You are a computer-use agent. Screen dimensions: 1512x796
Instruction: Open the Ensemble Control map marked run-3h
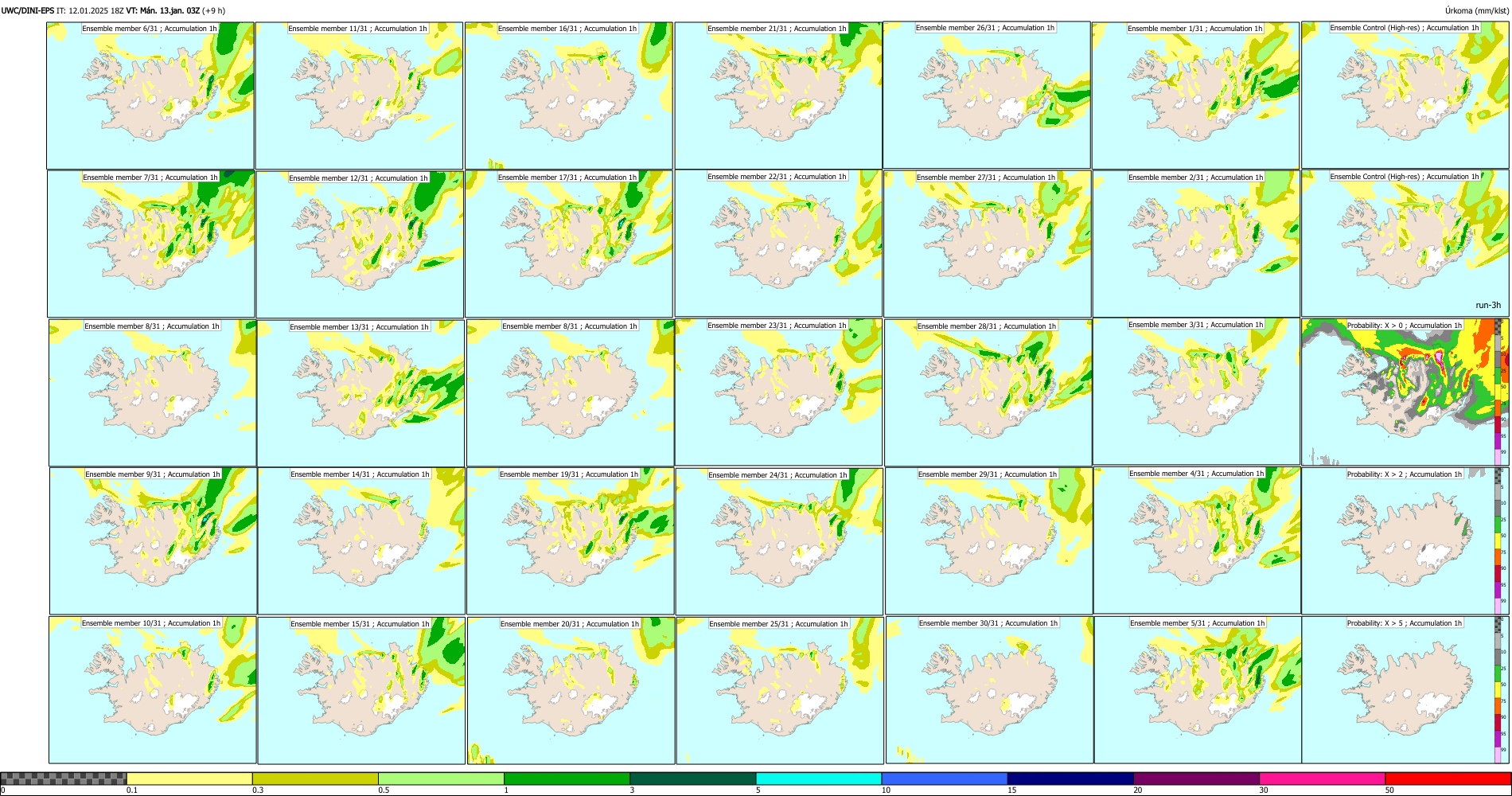pyautogui.click(x=1405, y=243)
